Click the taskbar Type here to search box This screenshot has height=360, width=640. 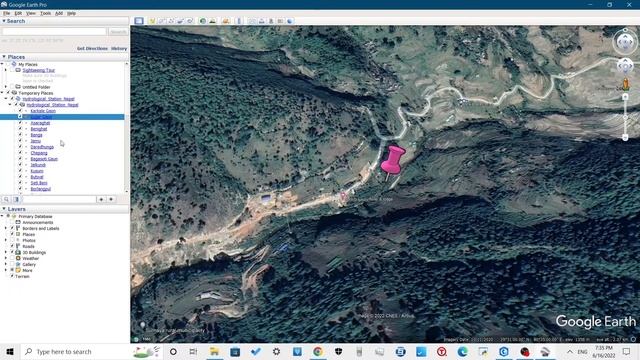pyautogui.click(x=92, y=351)
